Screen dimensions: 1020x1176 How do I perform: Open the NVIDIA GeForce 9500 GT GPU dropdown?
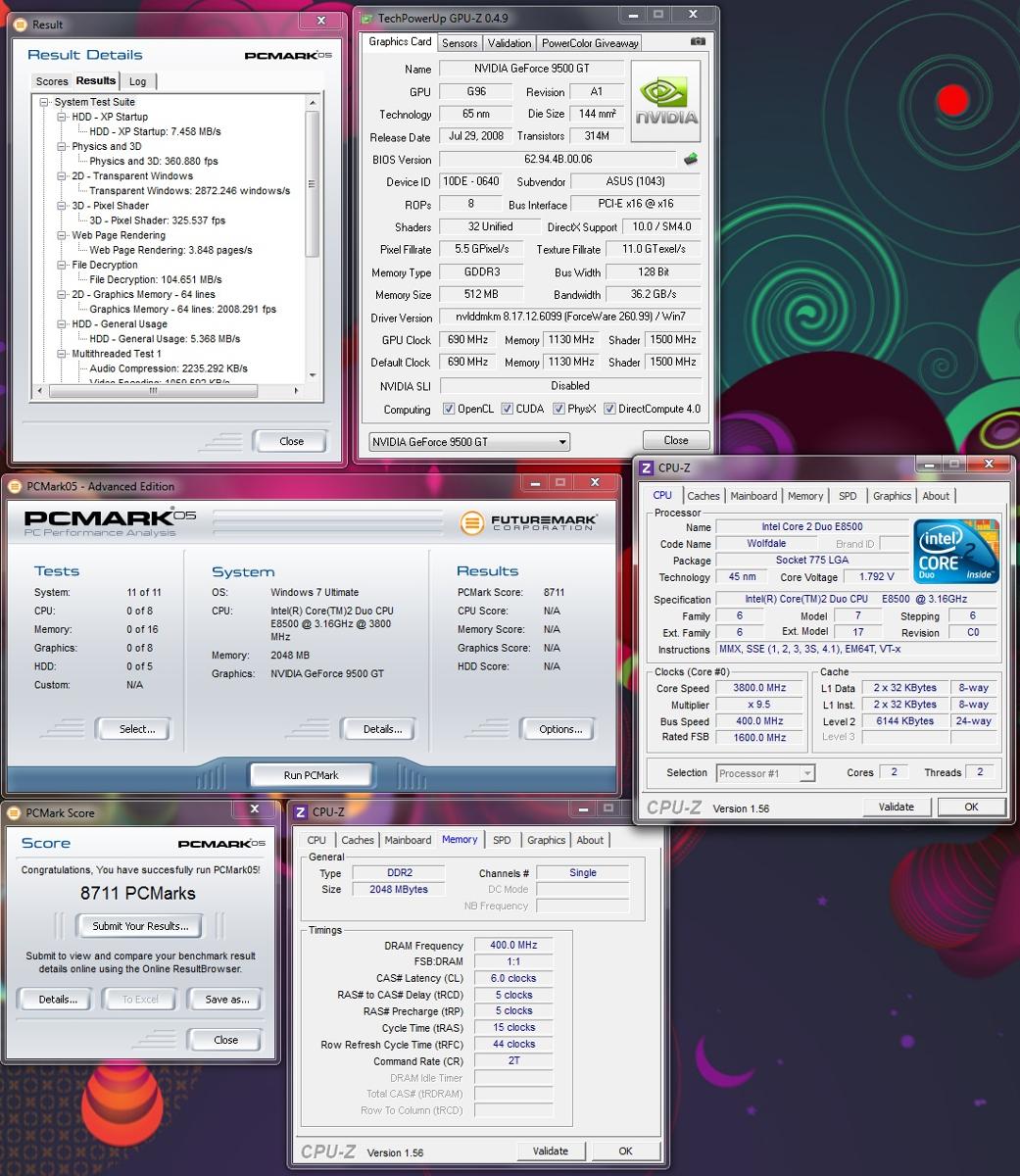pos(468,442)
